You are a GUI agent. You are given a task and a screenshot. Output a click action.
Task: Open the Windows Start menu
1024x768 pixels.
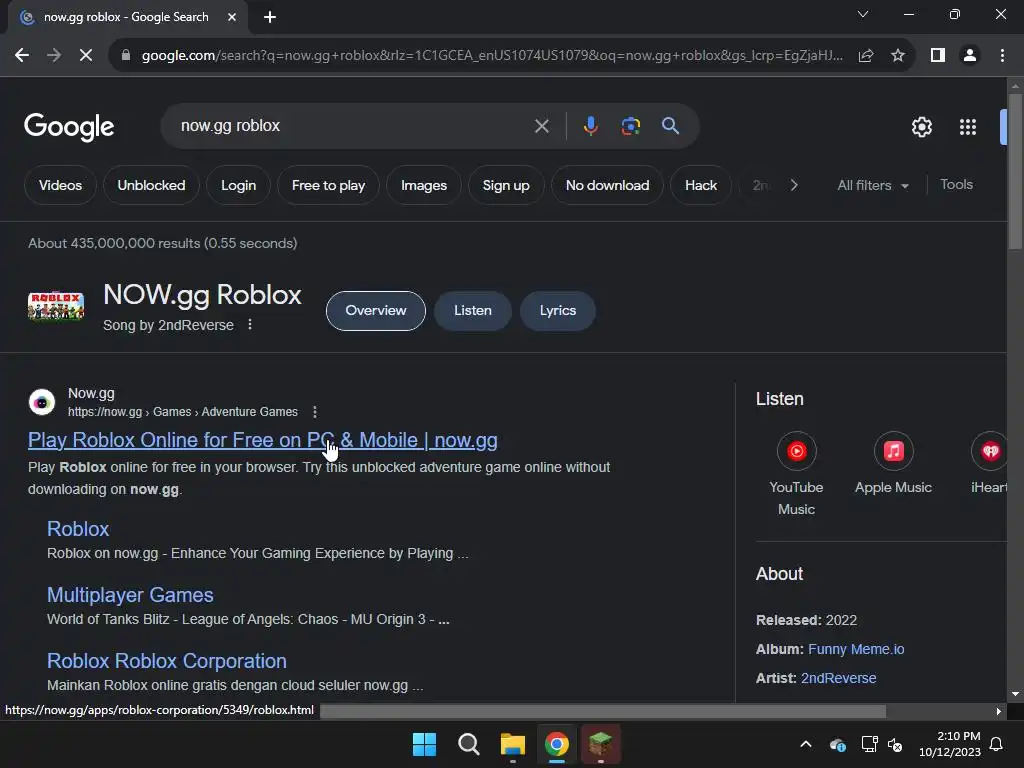tap(424, 744)
